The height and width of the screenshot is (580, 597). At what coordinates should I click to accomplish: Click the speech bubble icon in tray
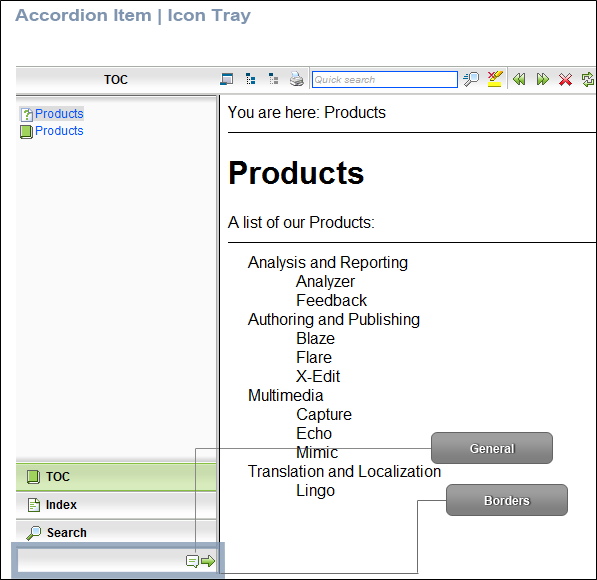(x=192, y=561)
